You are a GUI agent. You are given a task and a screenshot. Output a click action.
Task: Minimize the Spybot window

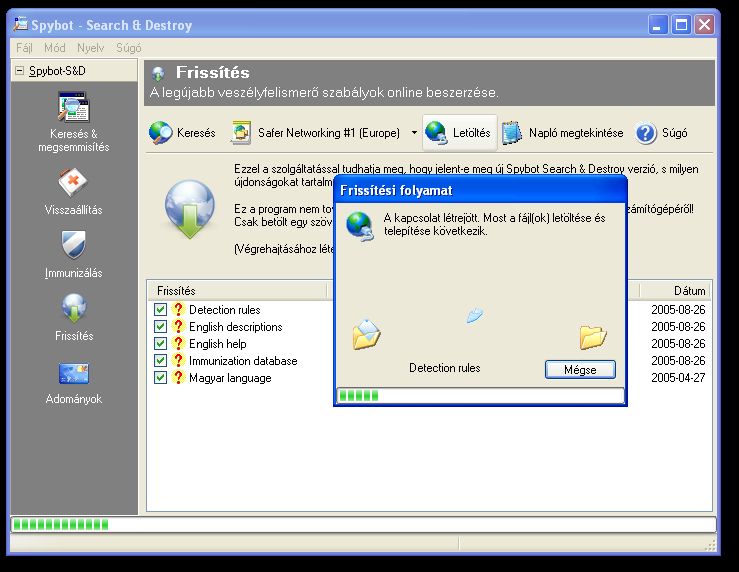pyautogui.click(x=658, y=24)
